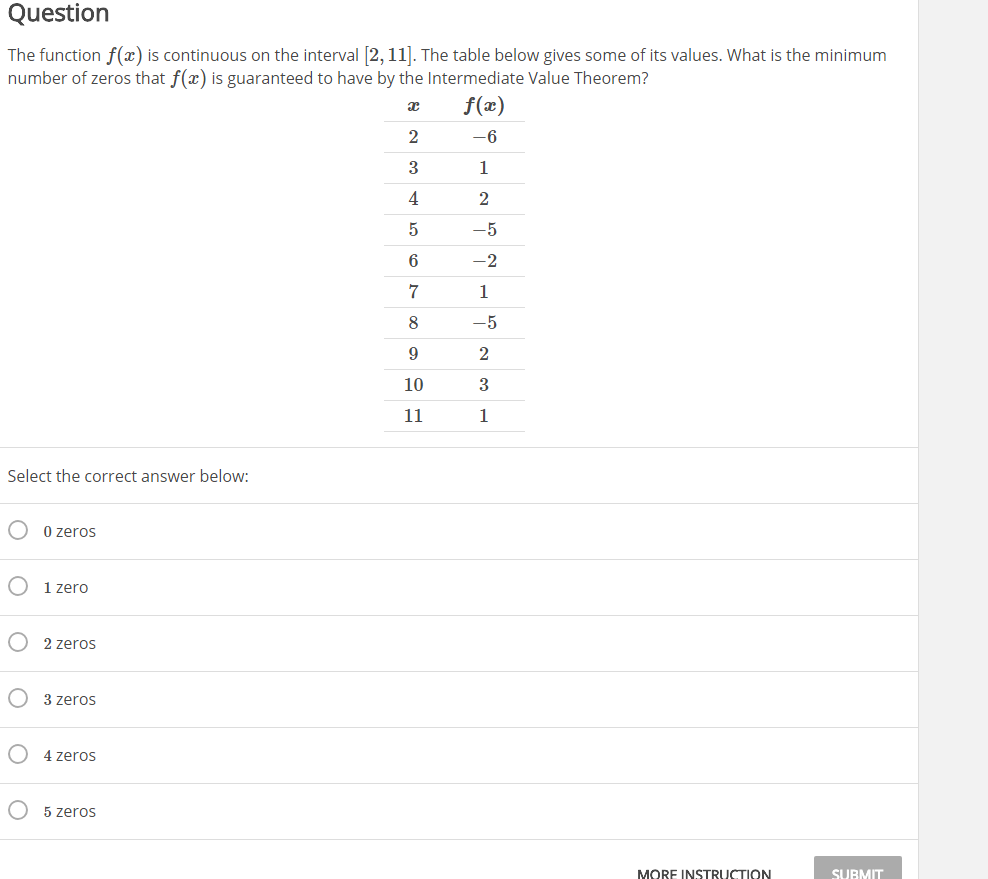Click the table column header x

(x=413, y=106)
